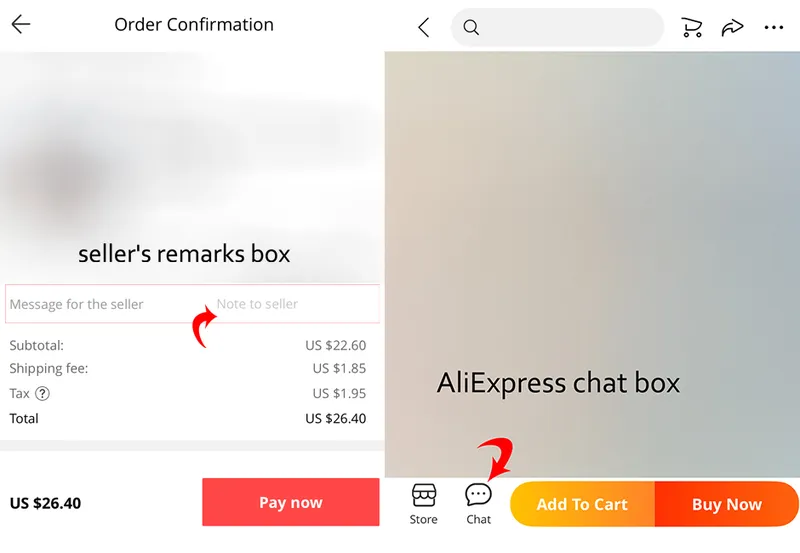This screenshot has width=800, height=553.
Task: Click the blurred order item area
Action: point(192,167)
